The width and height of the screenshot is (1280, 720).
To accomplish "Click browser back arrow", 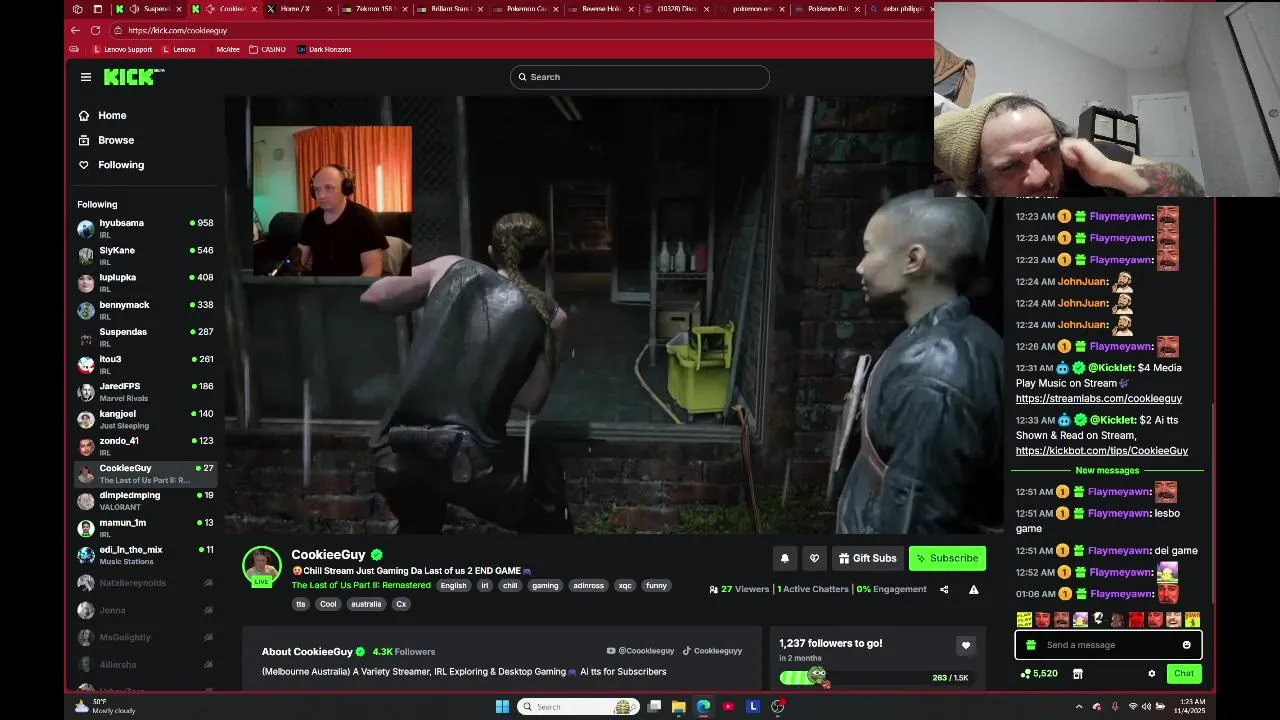I will [76, 30].
